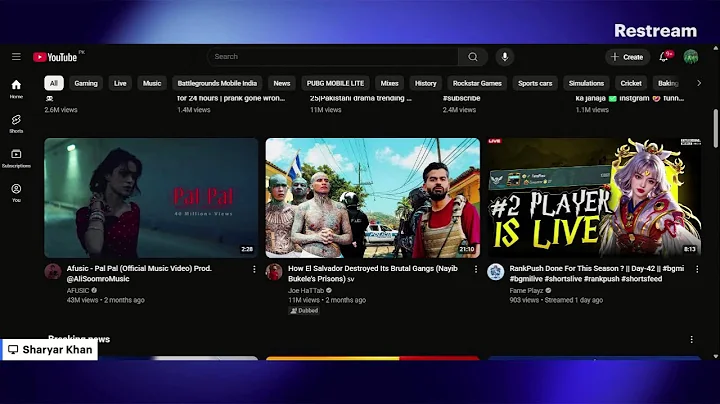Screen dimensions: 720x404
Task: Open El Salvador gangs video thumbnail
Action: 372,198
